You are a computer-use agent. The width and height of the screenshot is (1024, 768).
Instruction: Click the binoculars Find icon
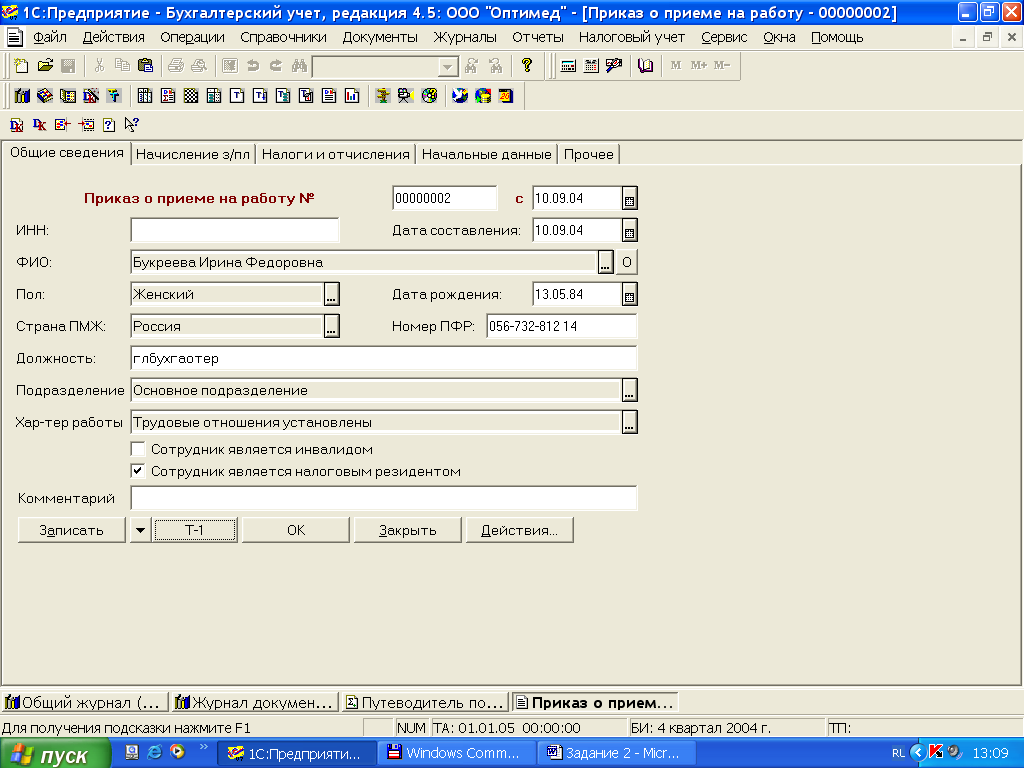pyautogui.click(x=299, y=65)
